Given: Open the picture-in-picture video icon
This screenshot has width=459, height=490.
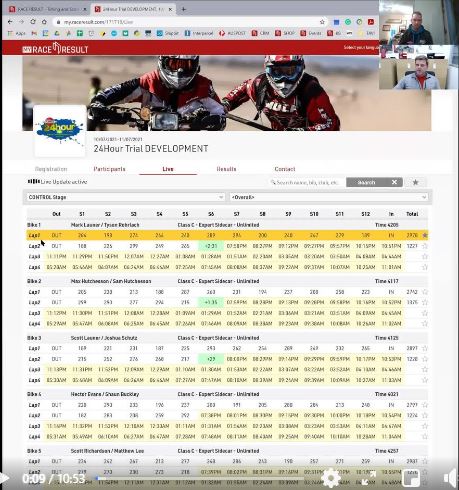Looking at the screenshot, I should coord(411,478).
